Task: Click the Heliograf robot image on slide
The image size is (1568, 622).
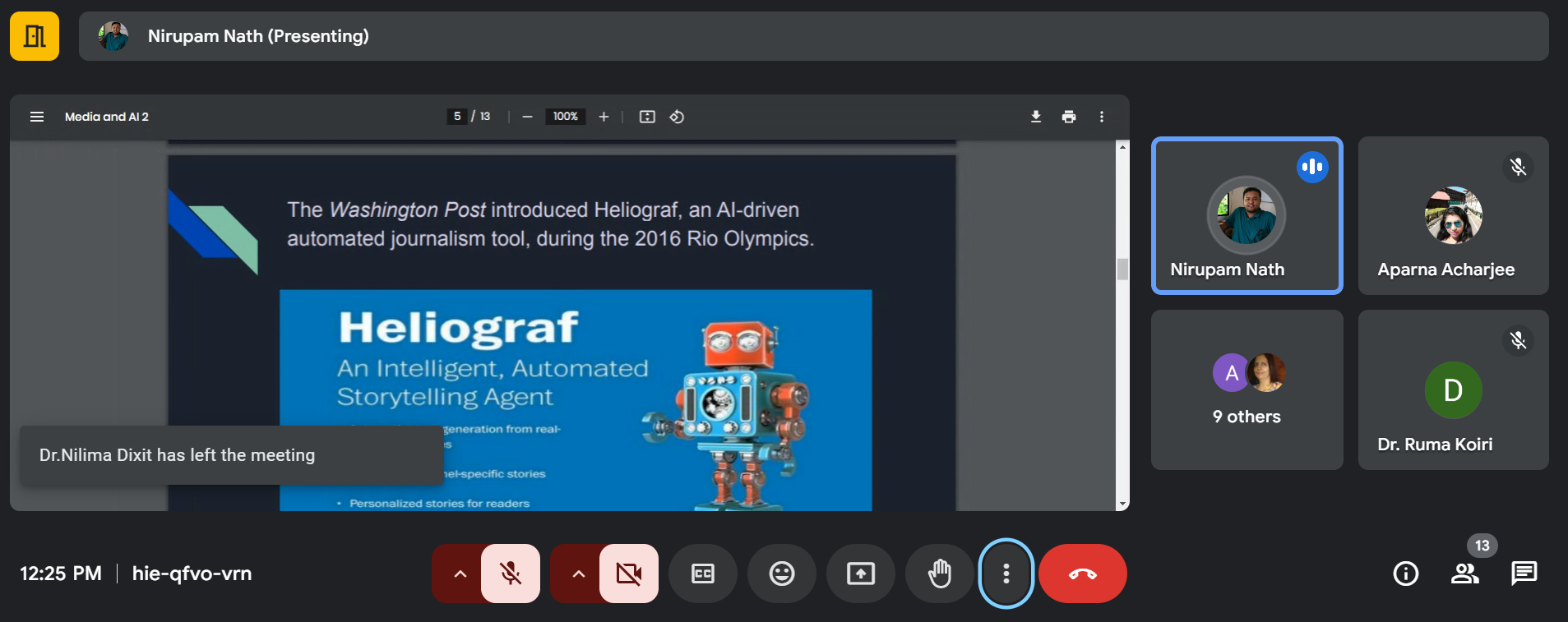Action: pyautogui.click(x=724, y=415)
